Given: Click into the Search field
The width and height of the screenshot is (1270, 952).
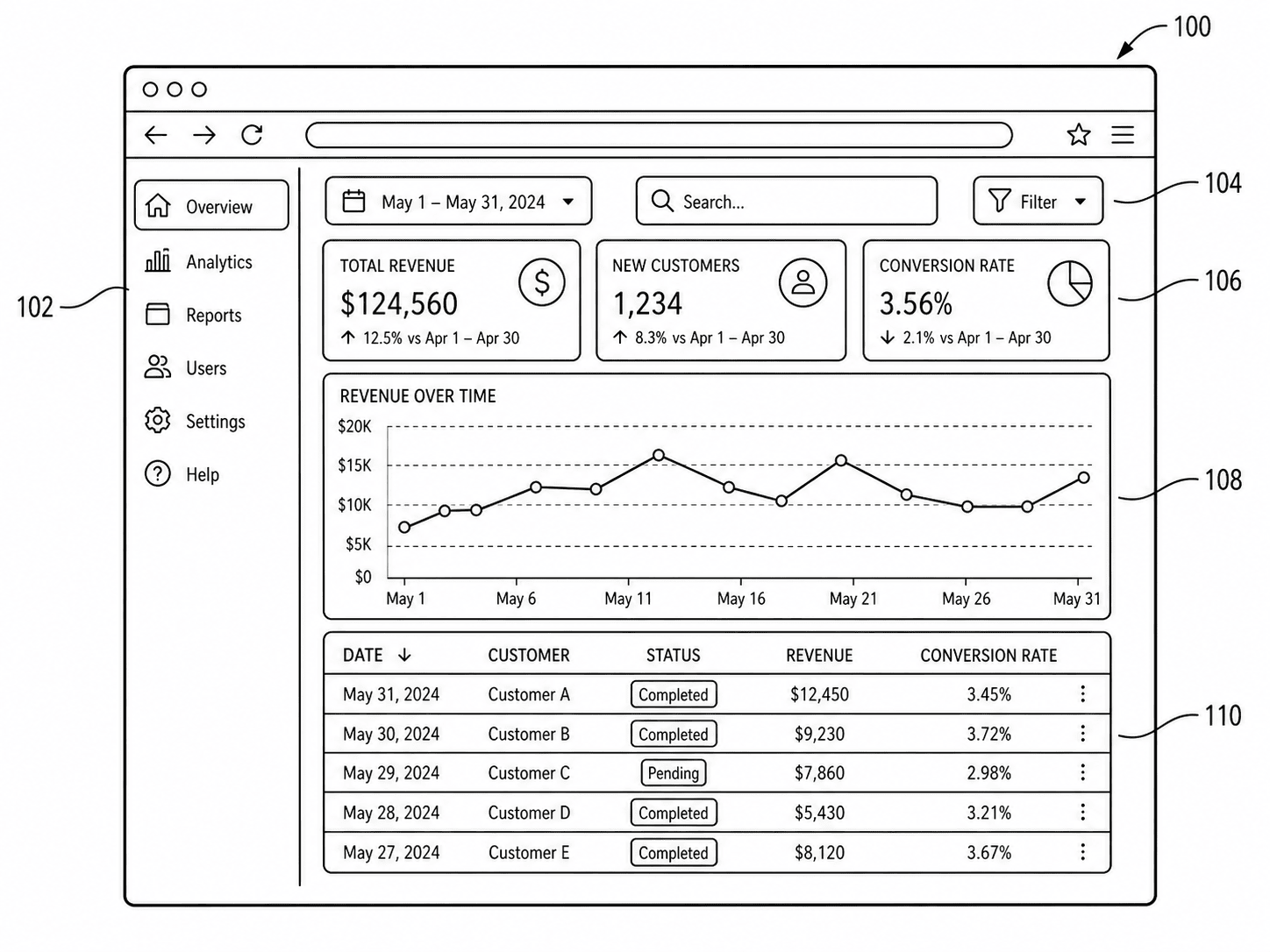Looking at the screenshot, I should [x=787, y=202].
